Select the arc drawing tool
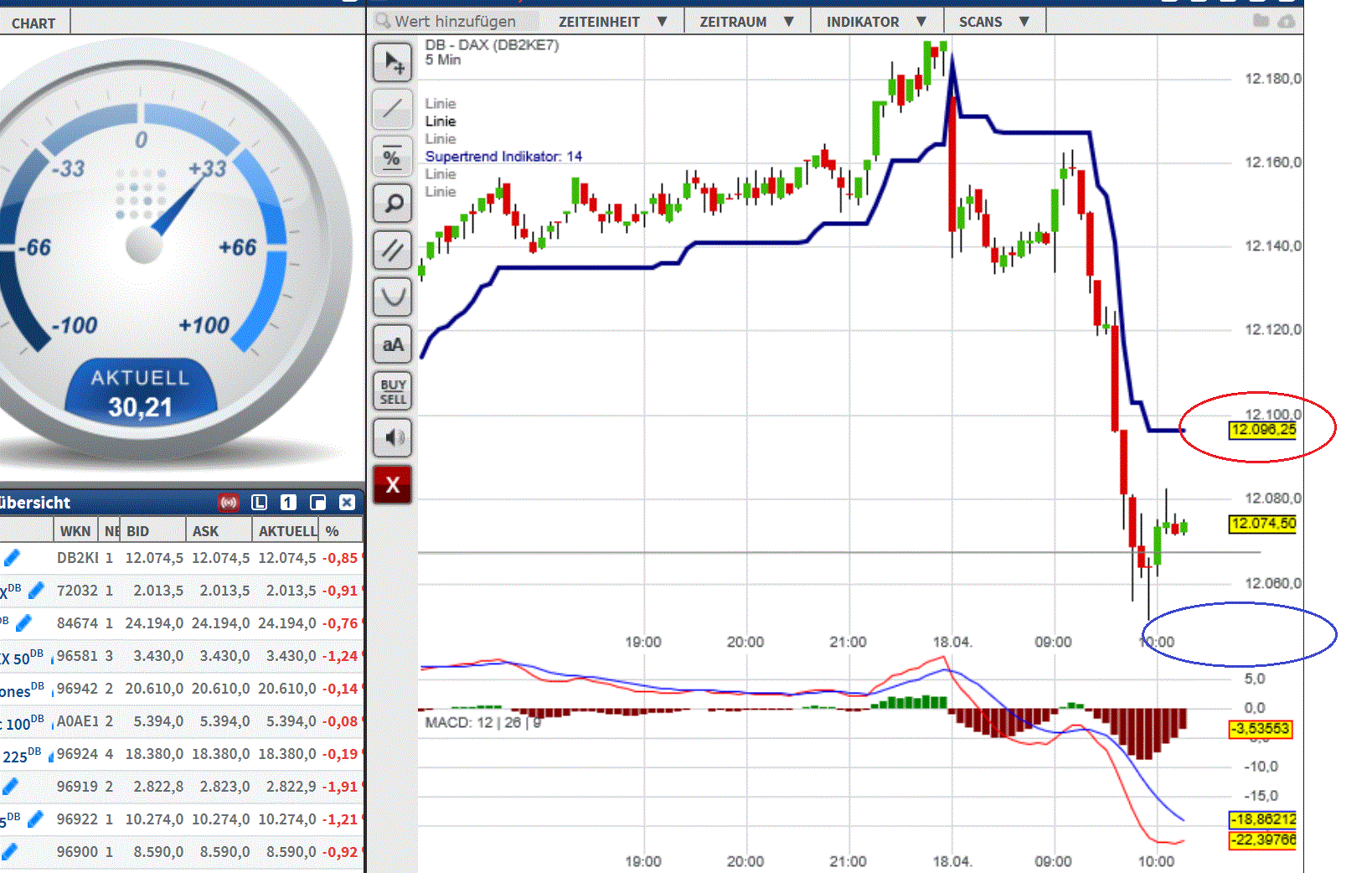The image size is (1372, 873). tap(392, 297)
